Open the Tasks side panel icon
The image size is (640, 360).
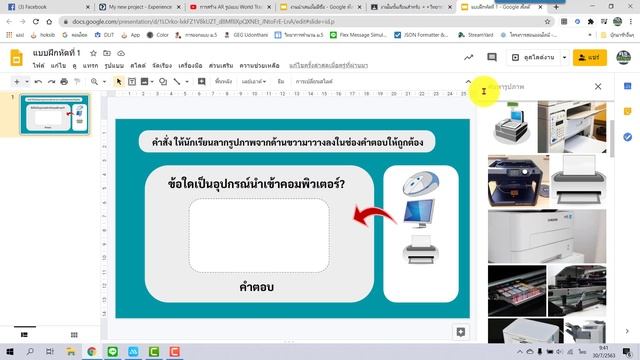(628, 137)
